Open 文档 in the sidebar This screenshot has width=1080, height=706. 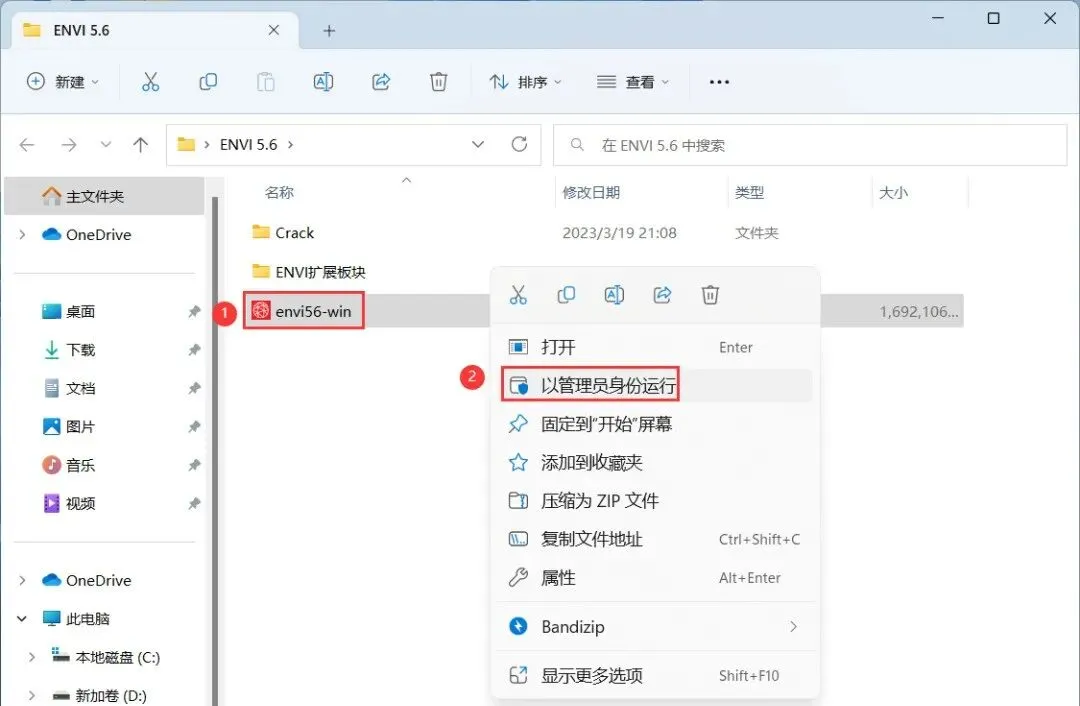(80, 388)
